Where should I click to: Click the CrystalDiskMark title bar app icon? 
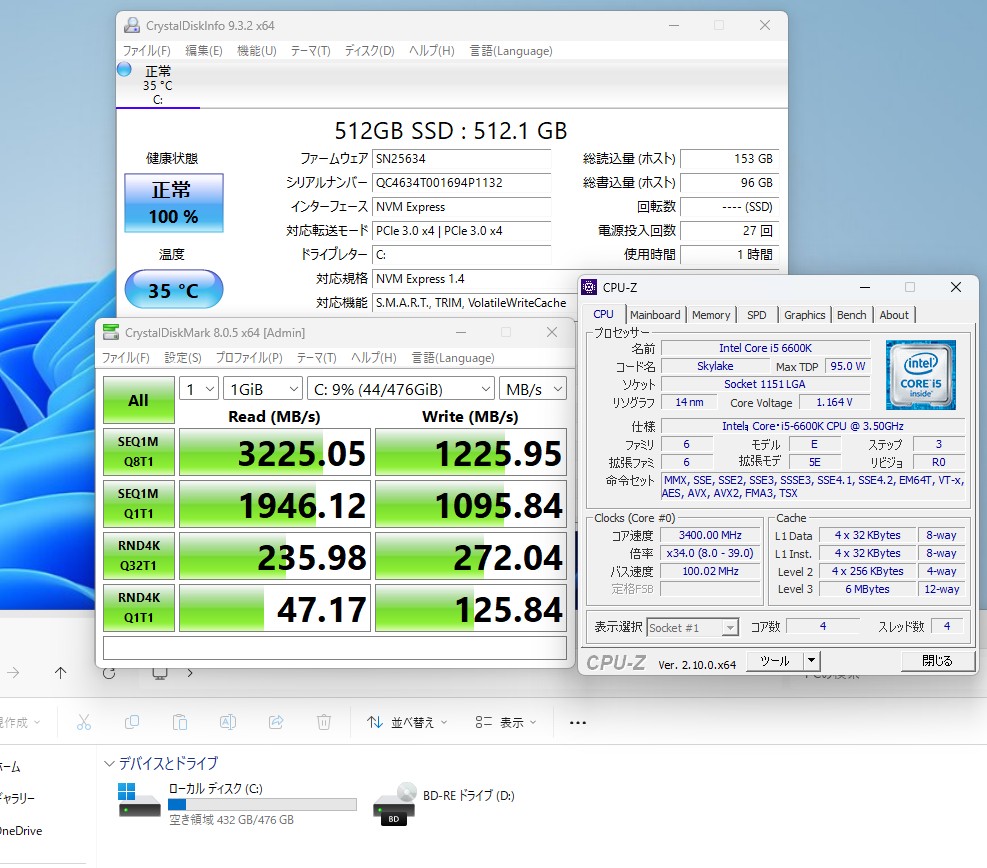(111, 332)
